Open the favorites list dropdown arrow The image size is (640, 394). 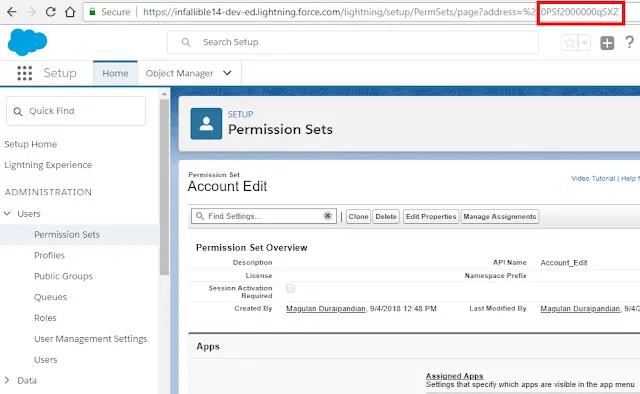point(584,42)
